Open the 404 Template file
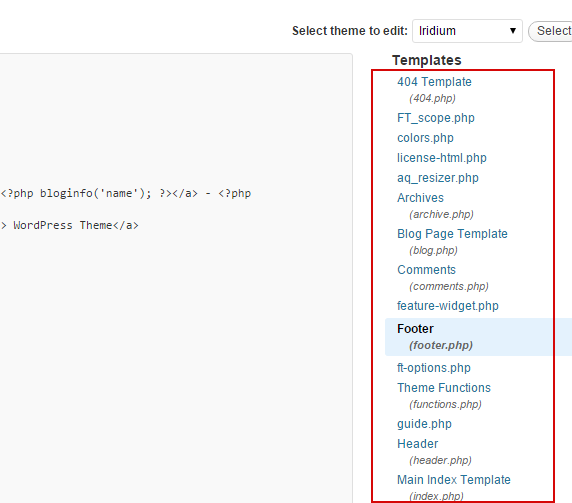This screenshot has height=503, width=572. point(434,82)
